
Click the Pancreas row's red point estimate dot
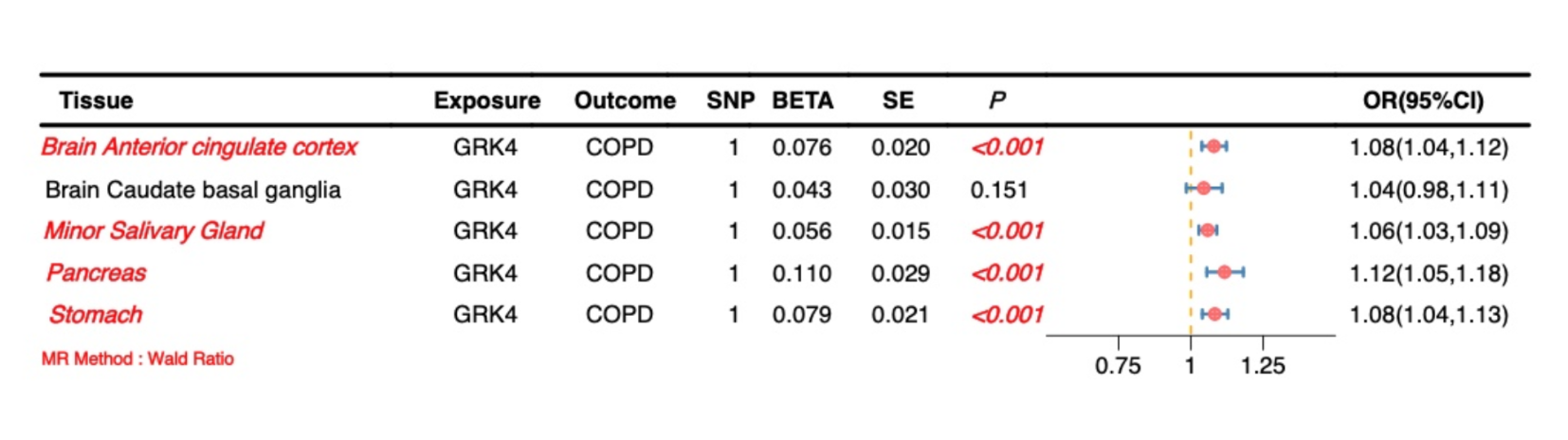[1224, 272]
